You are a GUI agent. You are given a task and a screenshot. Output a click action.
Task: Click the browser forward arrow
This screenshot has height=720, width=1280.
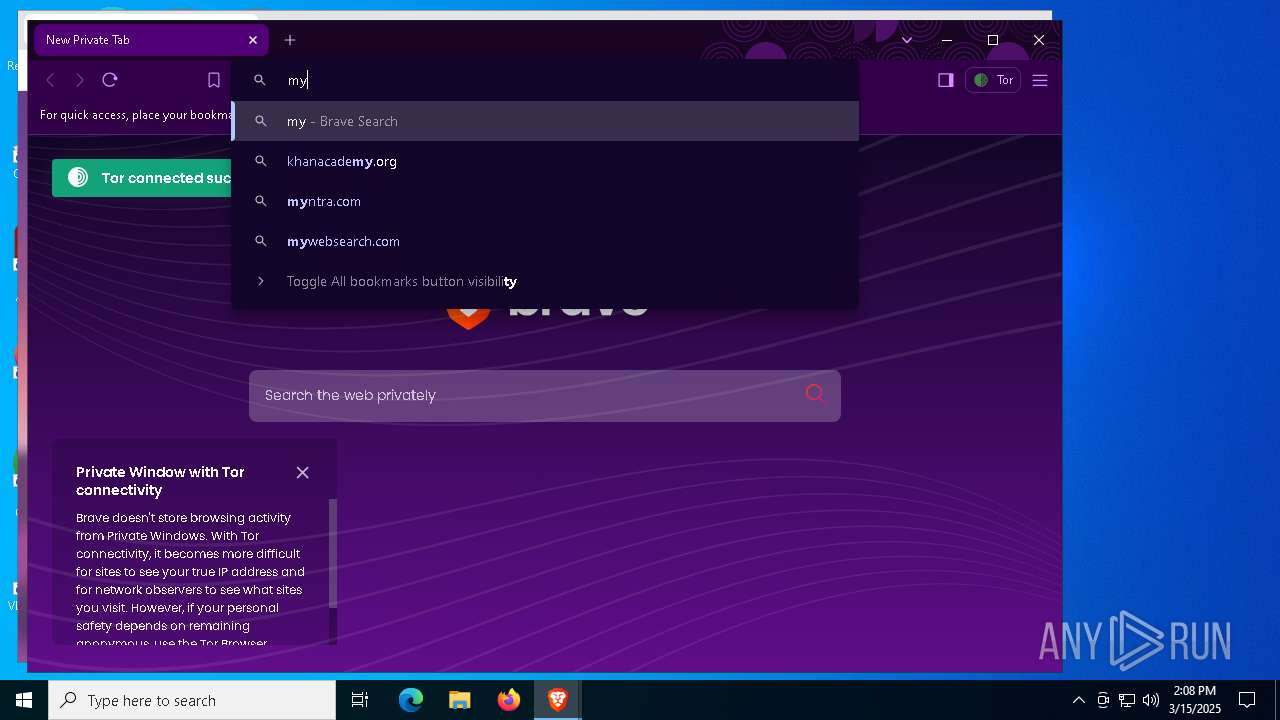coord(80,80)
